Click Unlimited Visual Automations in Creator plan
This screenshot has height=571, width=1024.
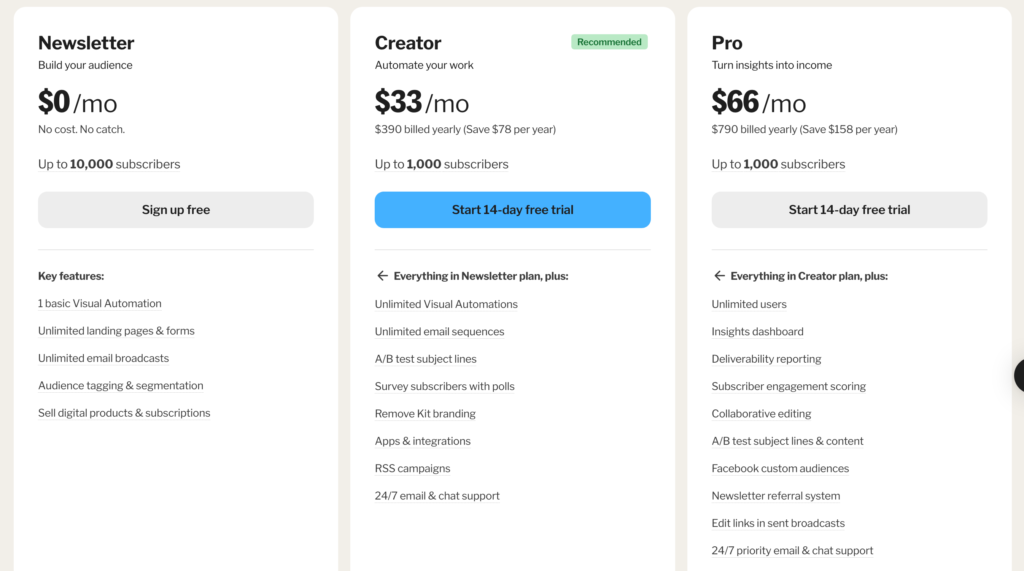tap(446, 304)
